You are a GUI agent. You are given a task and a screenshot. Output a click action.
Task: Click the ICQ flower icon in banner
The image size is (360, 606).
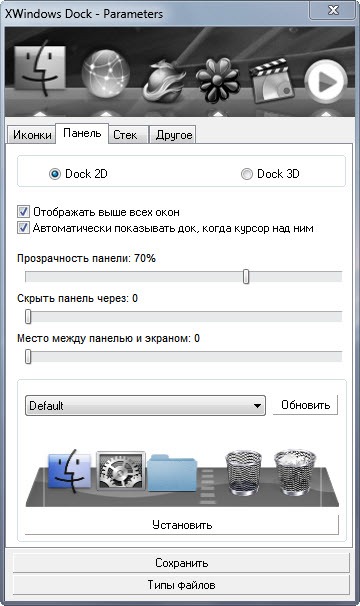coord(217,80)
